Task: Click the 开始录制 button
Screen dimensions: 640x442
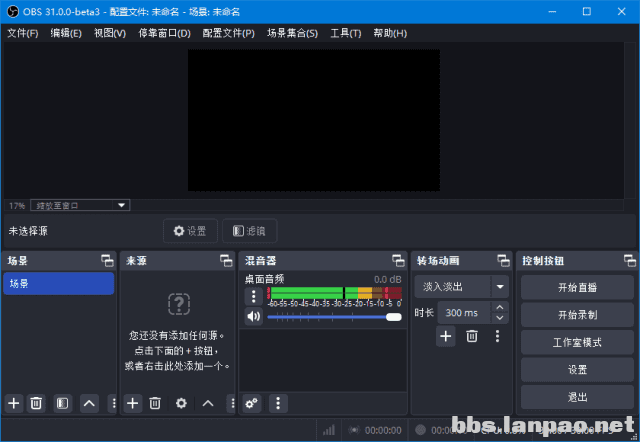Action: click(x=578, y=314)
